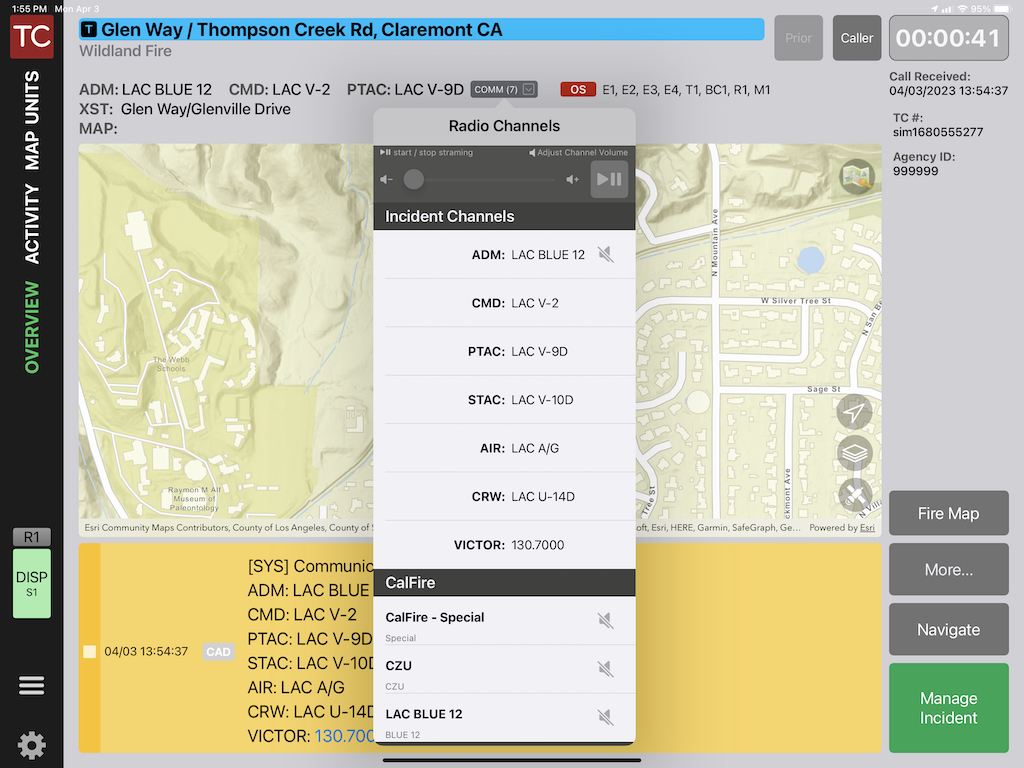This screenshot has height=768, width=1024.
Task: Click the channel volume slider knob
Action: click(413, 180)
